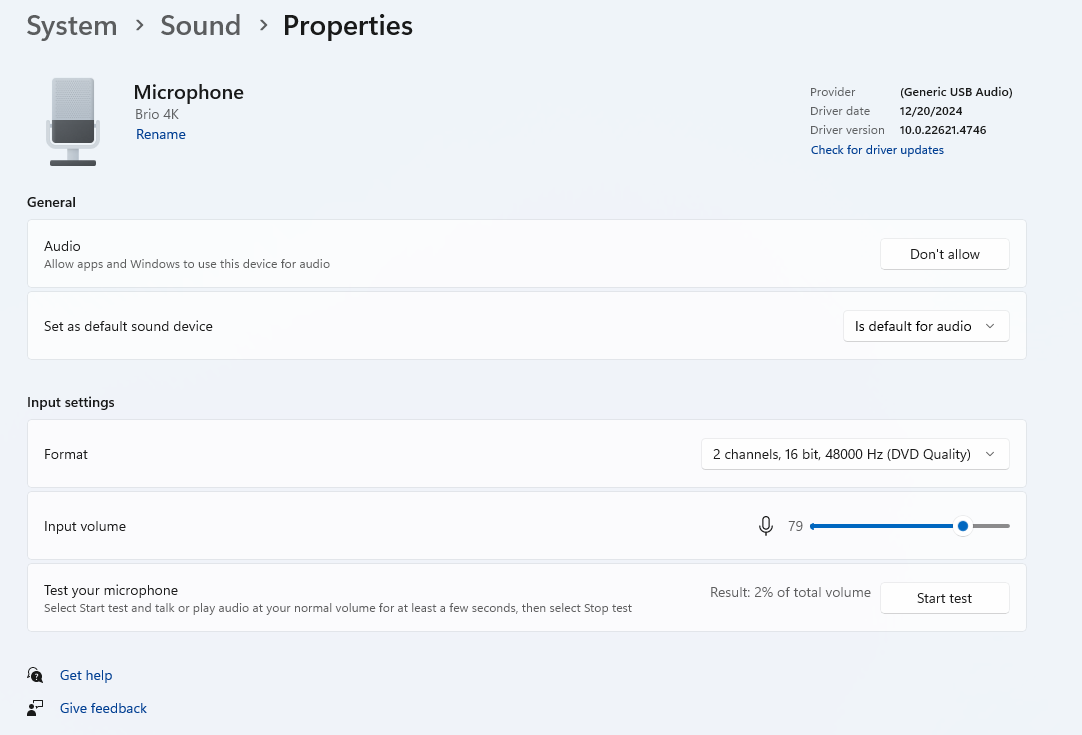Click the chevron after System breadcrumb
The image size is (1082, 735).
coord(138,26)
